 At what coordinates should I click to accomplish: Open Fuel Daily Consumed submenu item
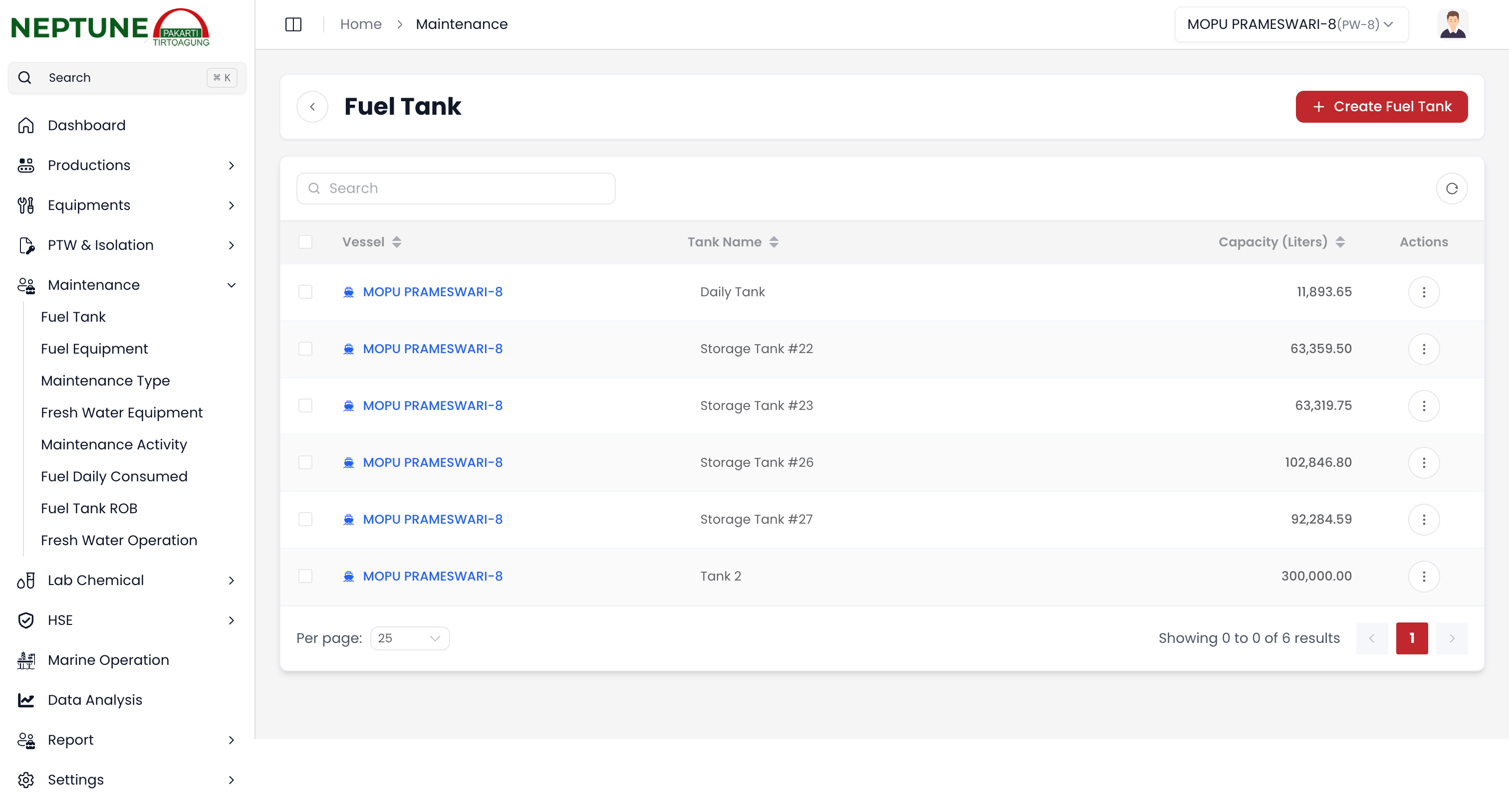(114, 476)
